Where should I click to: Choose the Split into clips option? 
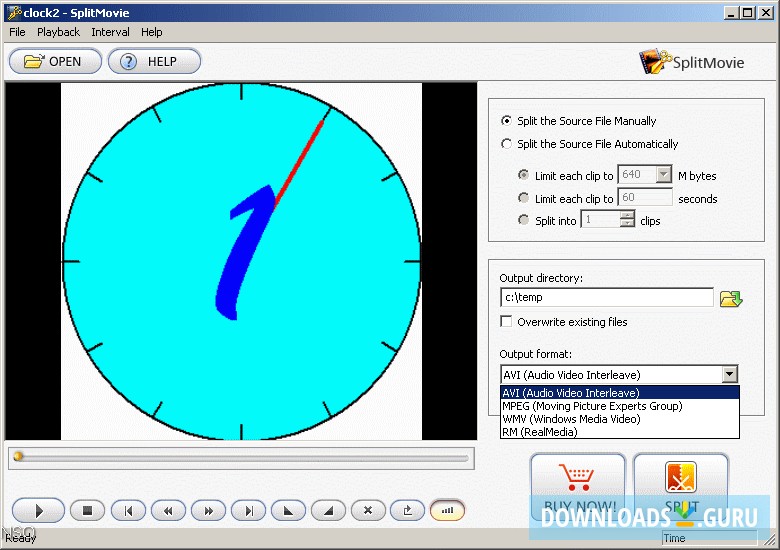tap(523, 220)
